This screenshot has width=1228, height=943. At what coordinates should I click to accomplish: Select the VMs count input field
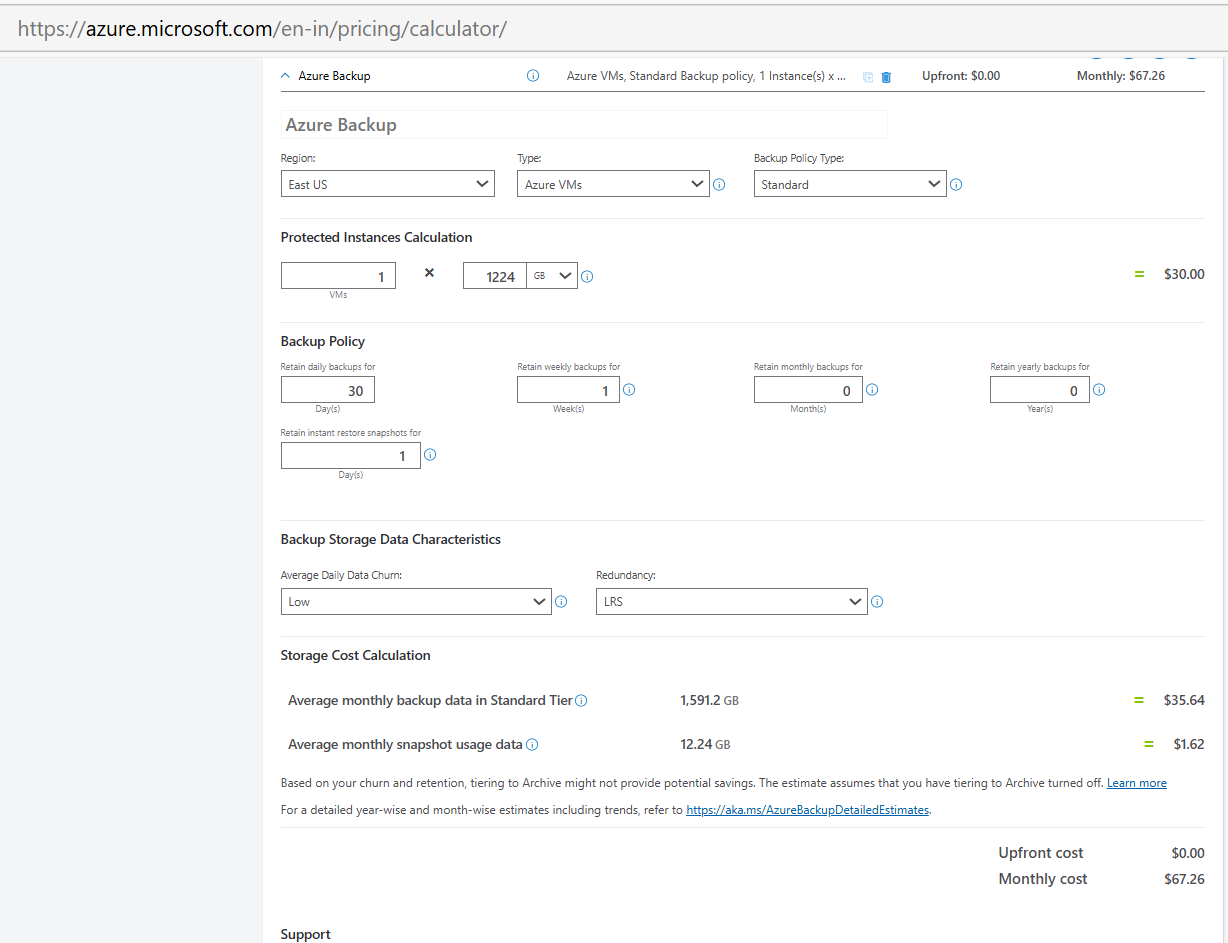point(338,276)
